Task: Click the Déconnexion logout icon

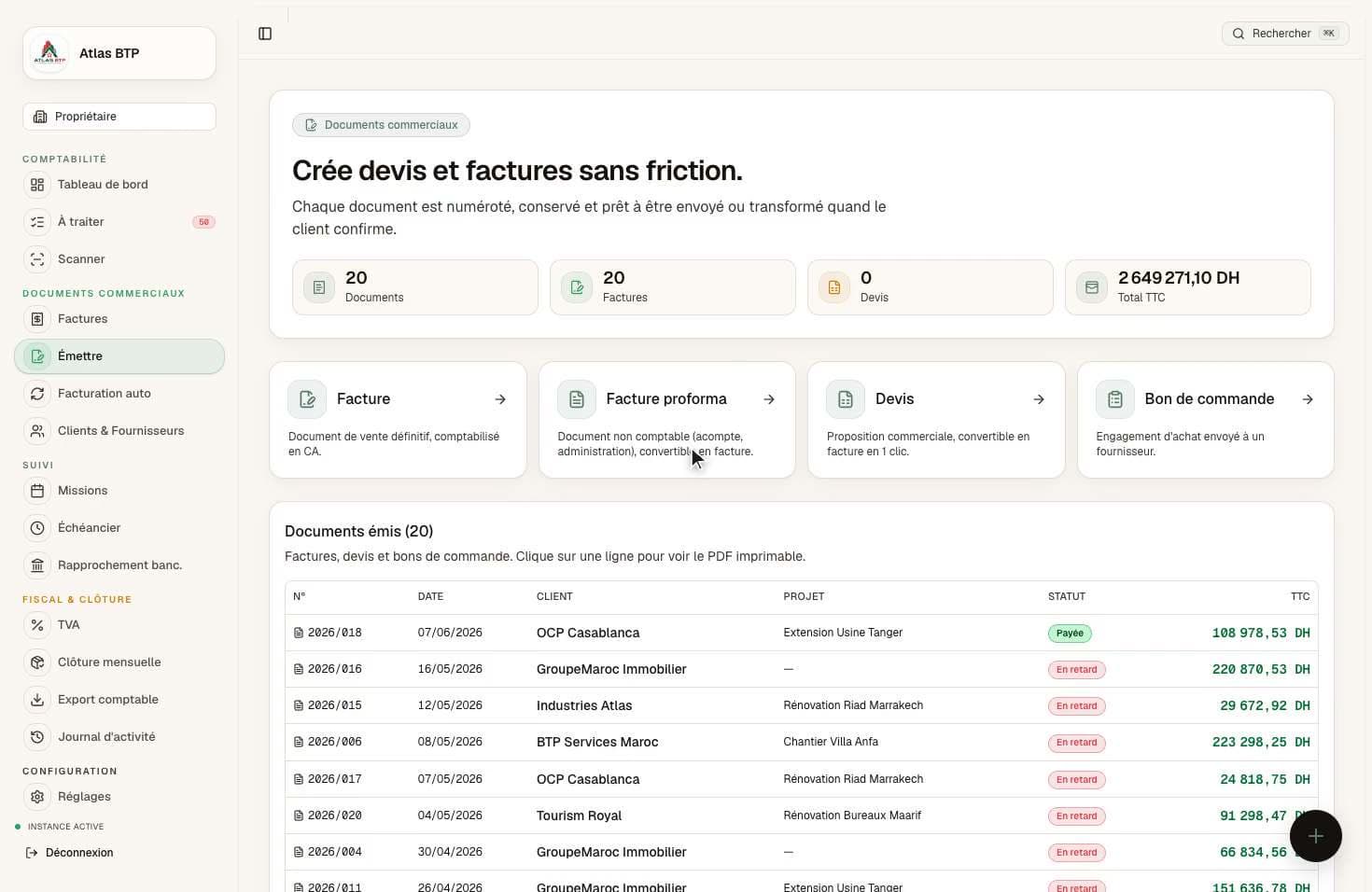Action: 32,853
